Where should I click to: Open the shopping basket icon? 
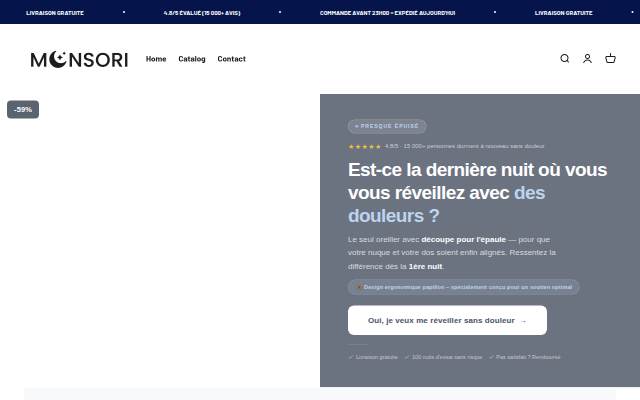pos(610,59)
